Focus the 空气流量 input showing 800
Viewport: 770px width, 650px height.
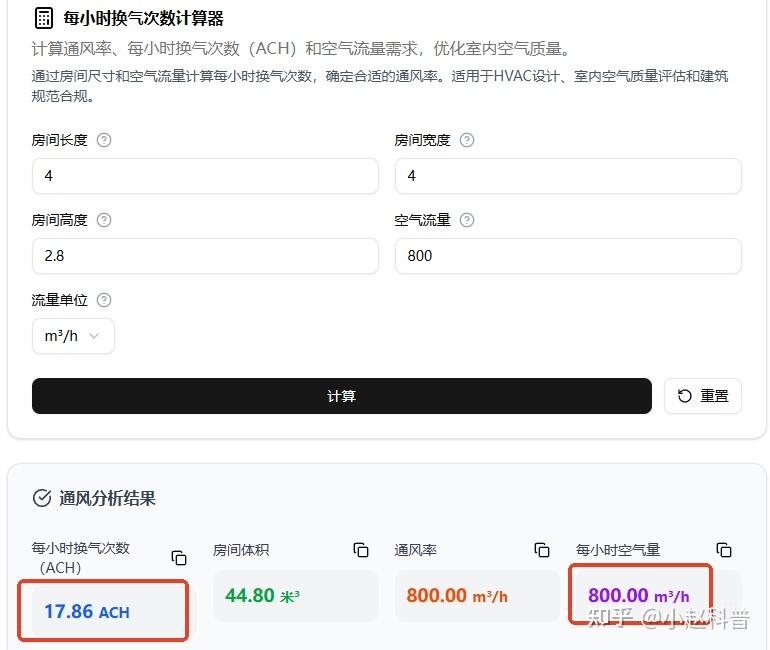[x=568, y=256]
